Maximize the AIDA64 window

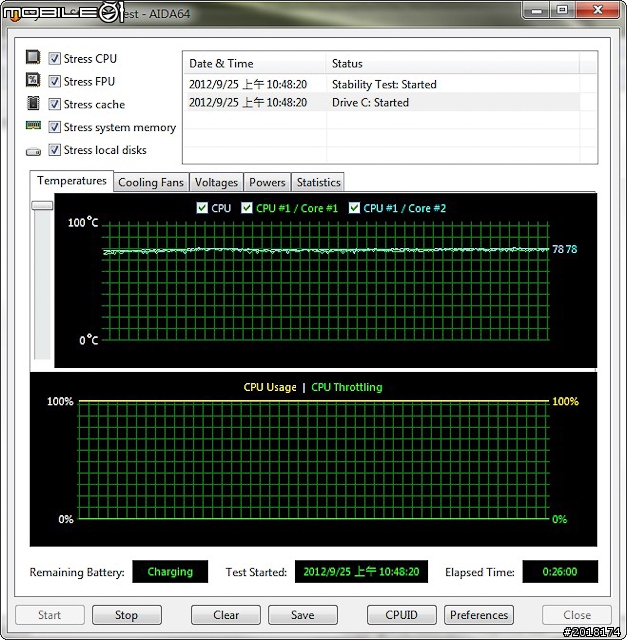click(x=563, y=10)
